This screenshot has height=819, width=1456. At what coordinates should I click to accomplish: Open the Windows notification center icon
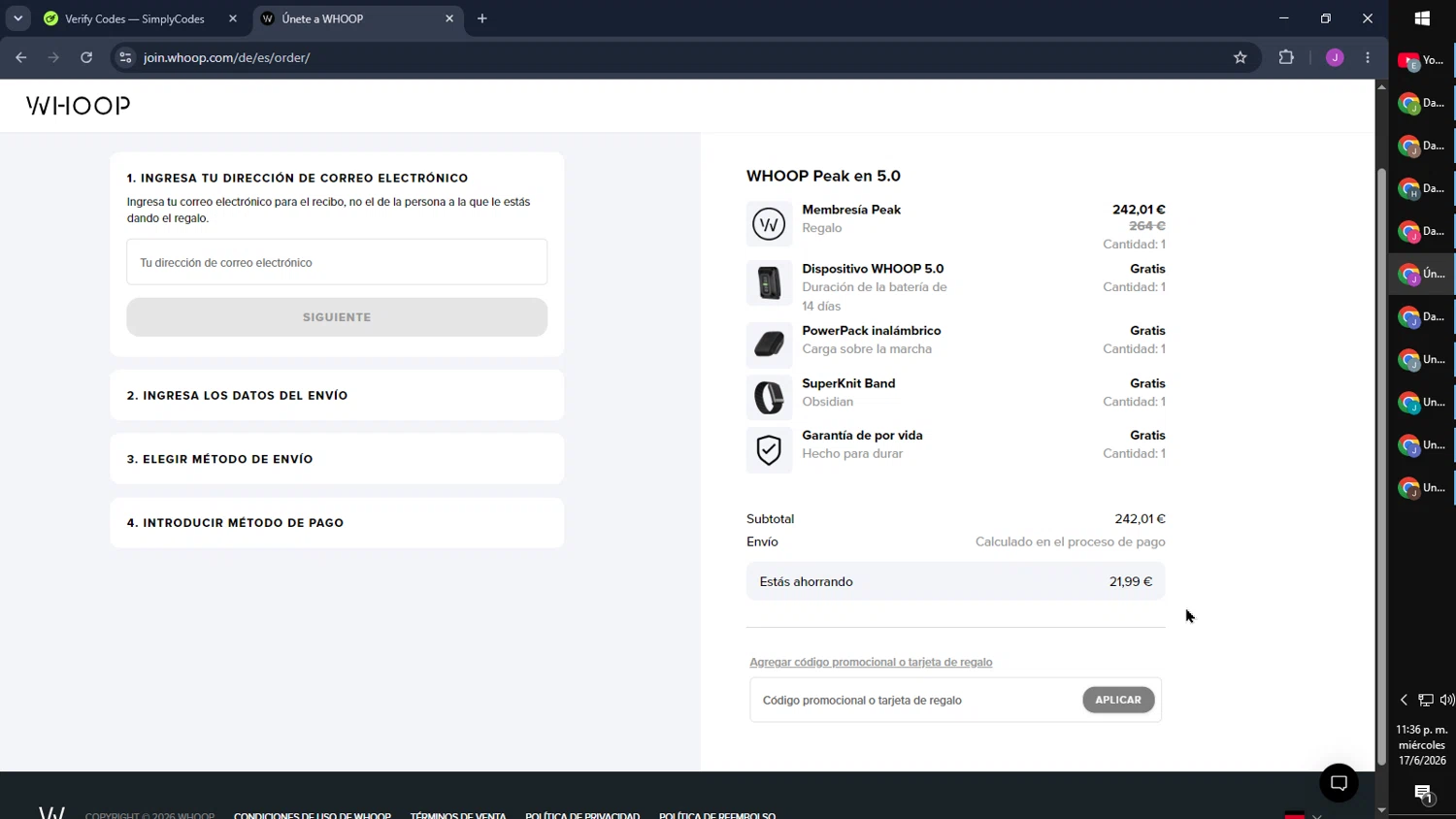tap(1423, 794)
